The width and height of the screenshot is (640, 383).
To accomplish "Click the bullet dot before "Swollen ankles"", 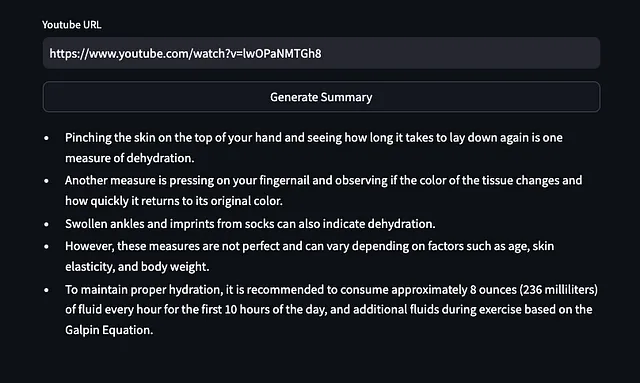I will pos(46,224).
